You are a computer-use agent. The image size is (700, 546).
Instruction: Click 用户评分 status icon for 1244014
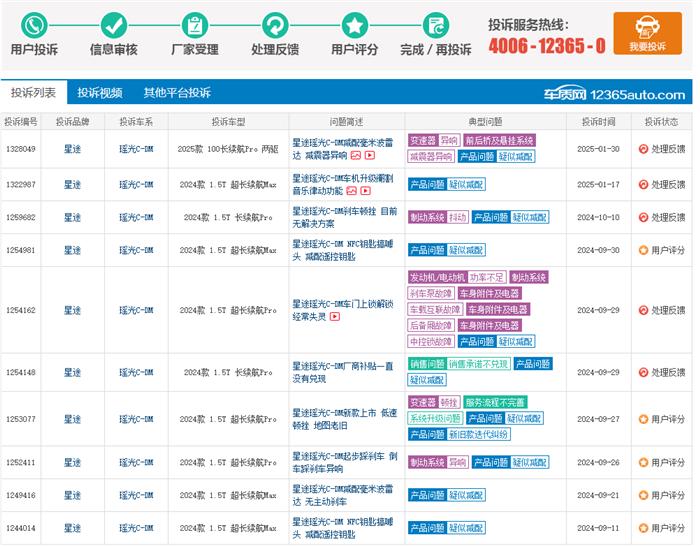(x=643, y=528)
